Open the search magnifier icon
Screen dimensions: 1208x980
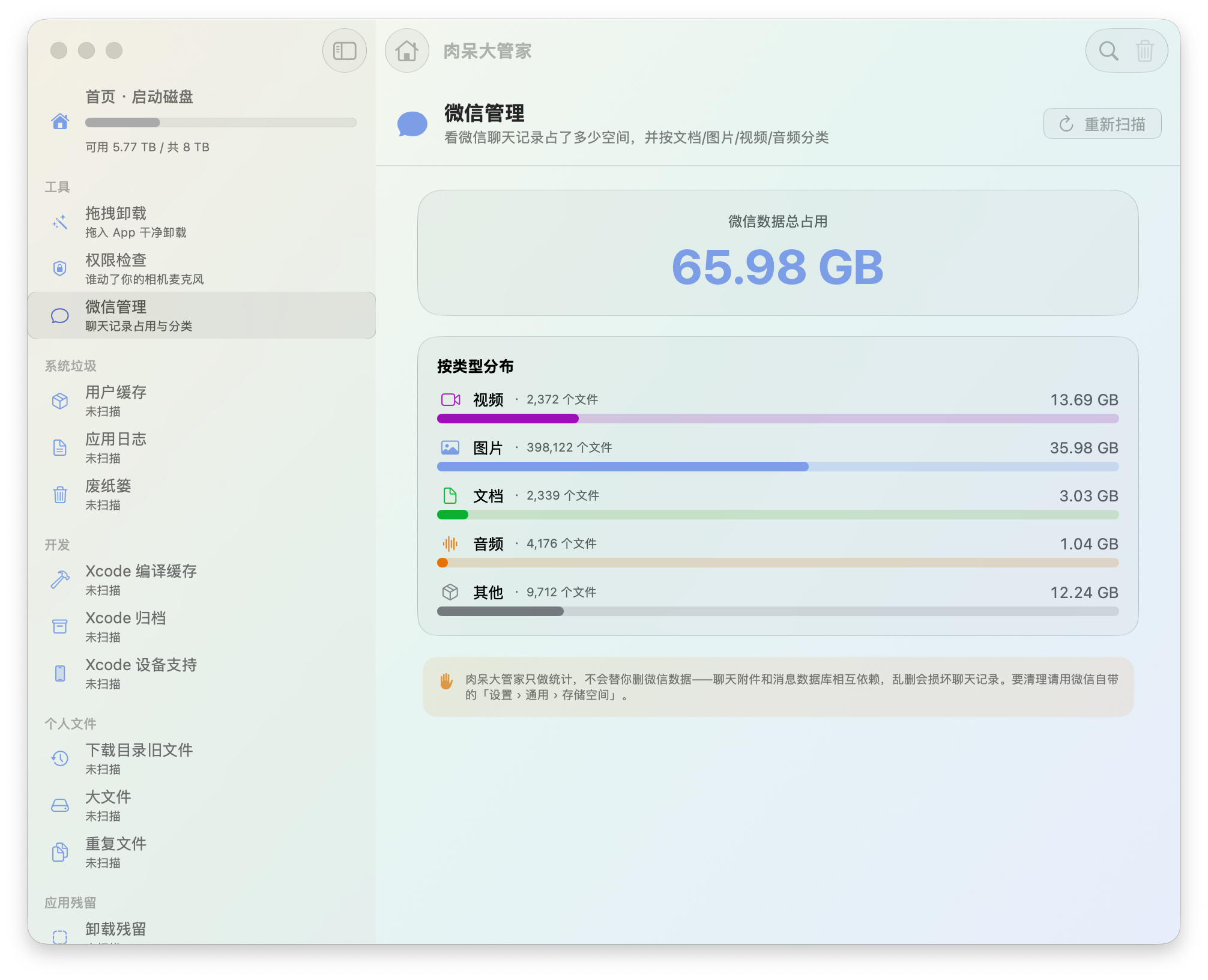[1108, 51]
